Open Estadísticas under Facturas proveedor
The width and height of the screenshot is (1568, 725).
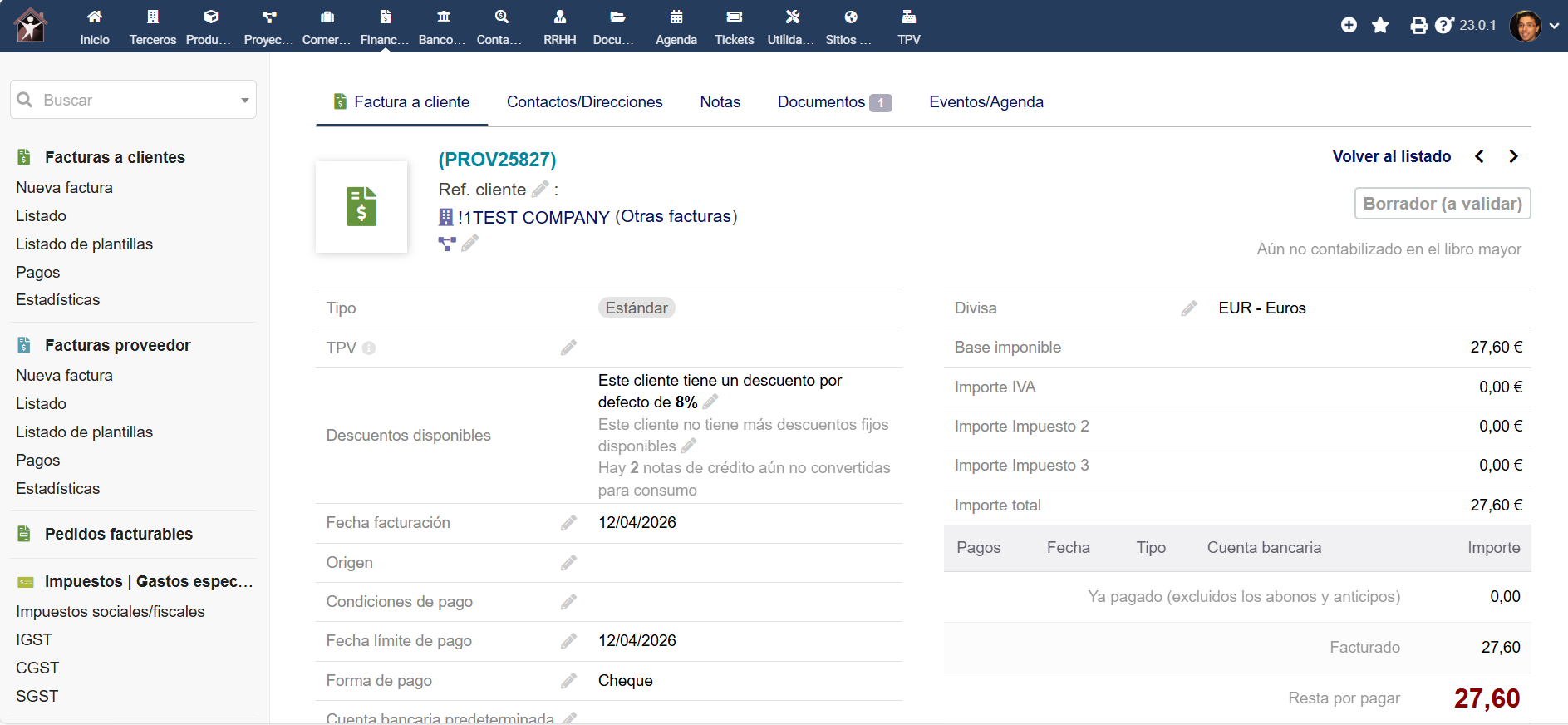point(57,488)
